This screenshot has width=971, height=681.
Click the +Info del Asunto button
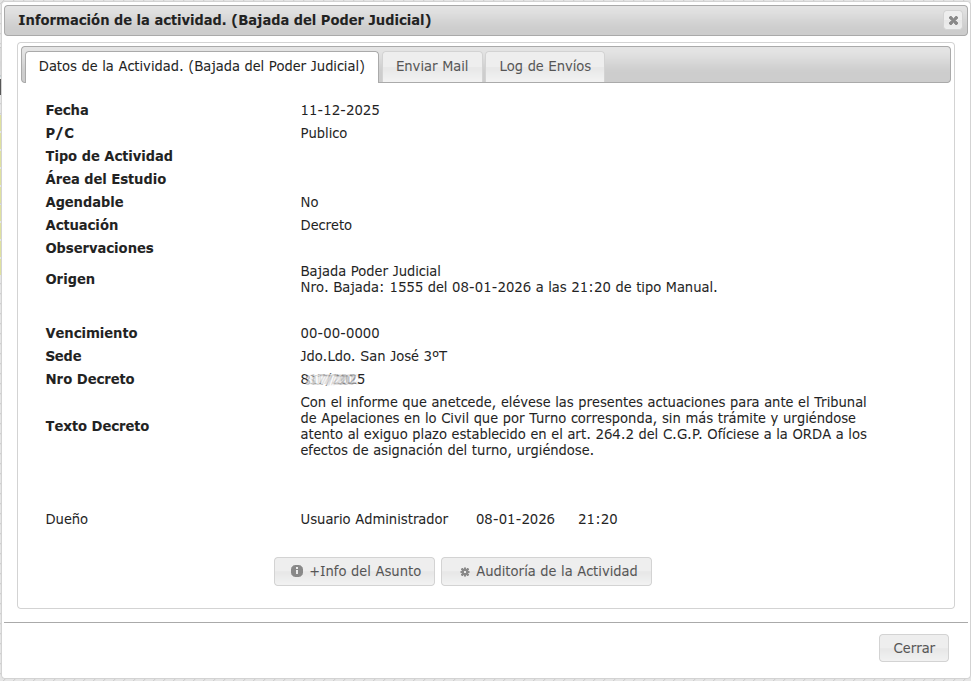point(354,572)
